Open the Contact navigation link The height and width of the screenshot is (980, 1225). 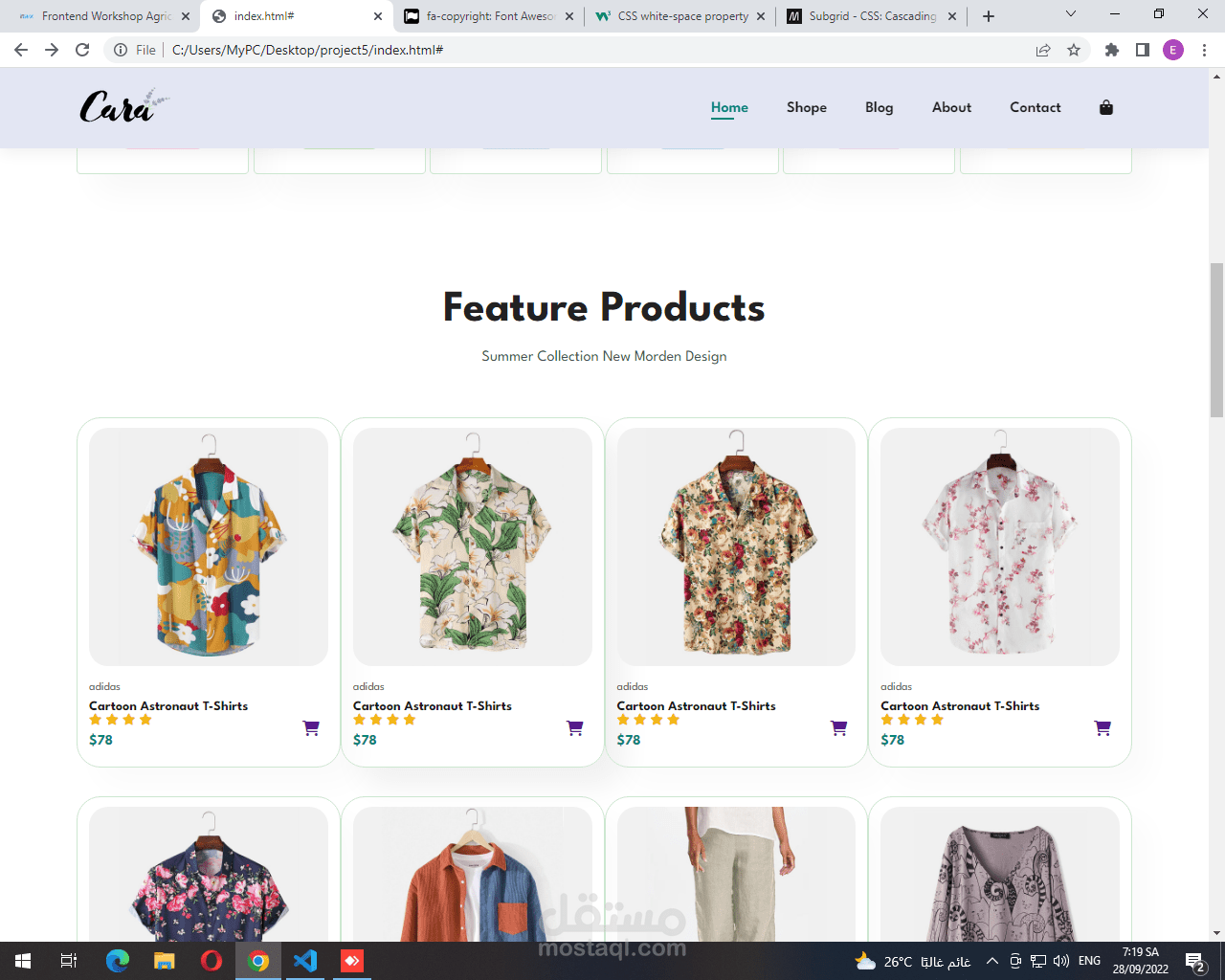point(1036,107)
